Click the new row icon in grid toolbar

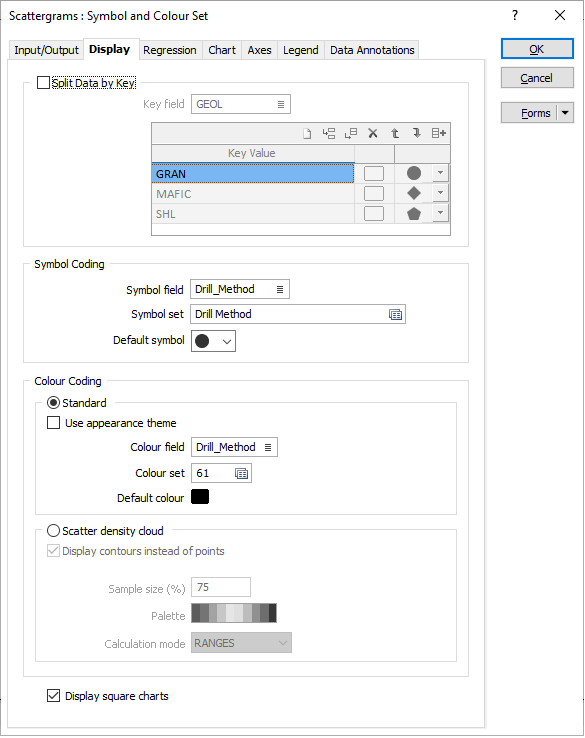coord(307,134)
